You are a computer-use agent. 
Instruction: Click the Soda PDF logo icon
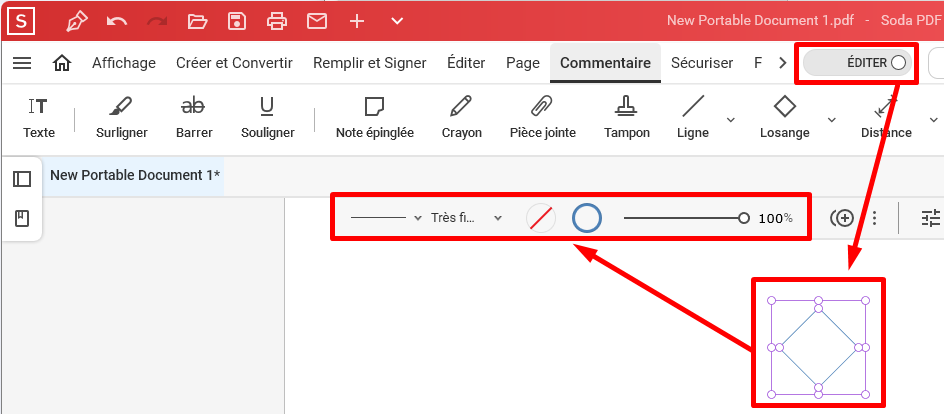tap(21, 21)
